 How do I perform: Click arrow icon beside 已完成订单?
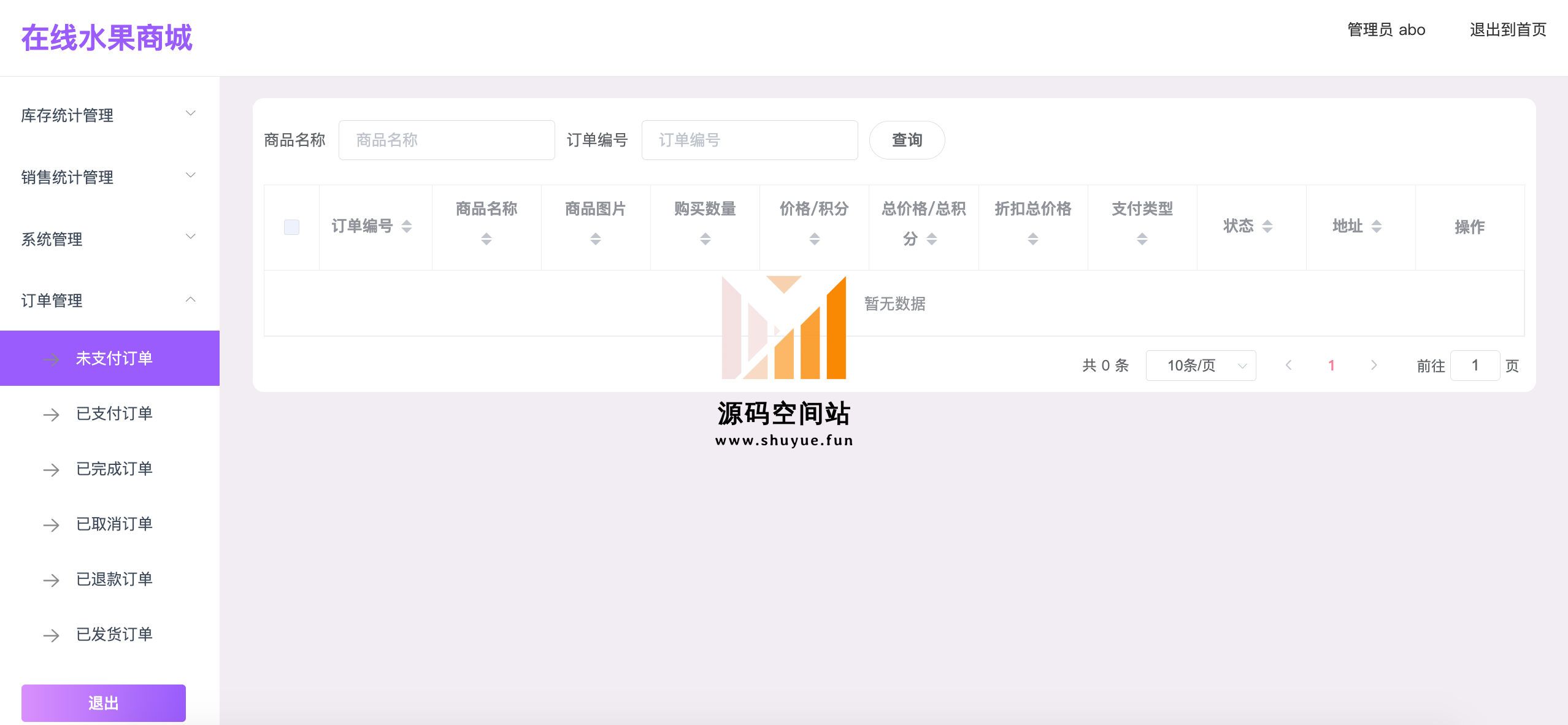52,470
